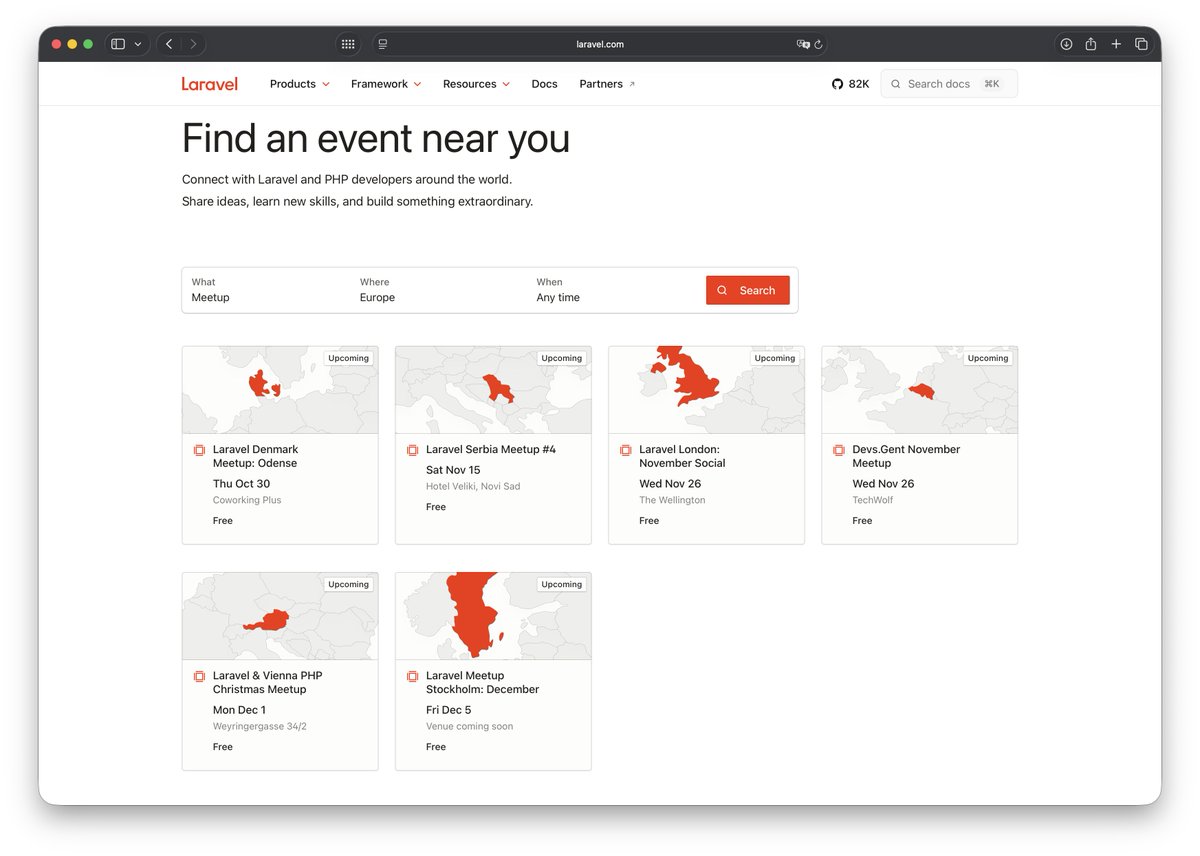Click the laravel.com address bar
The width and height of the screenshot is (1200, 856).
[x=600, y=44]
